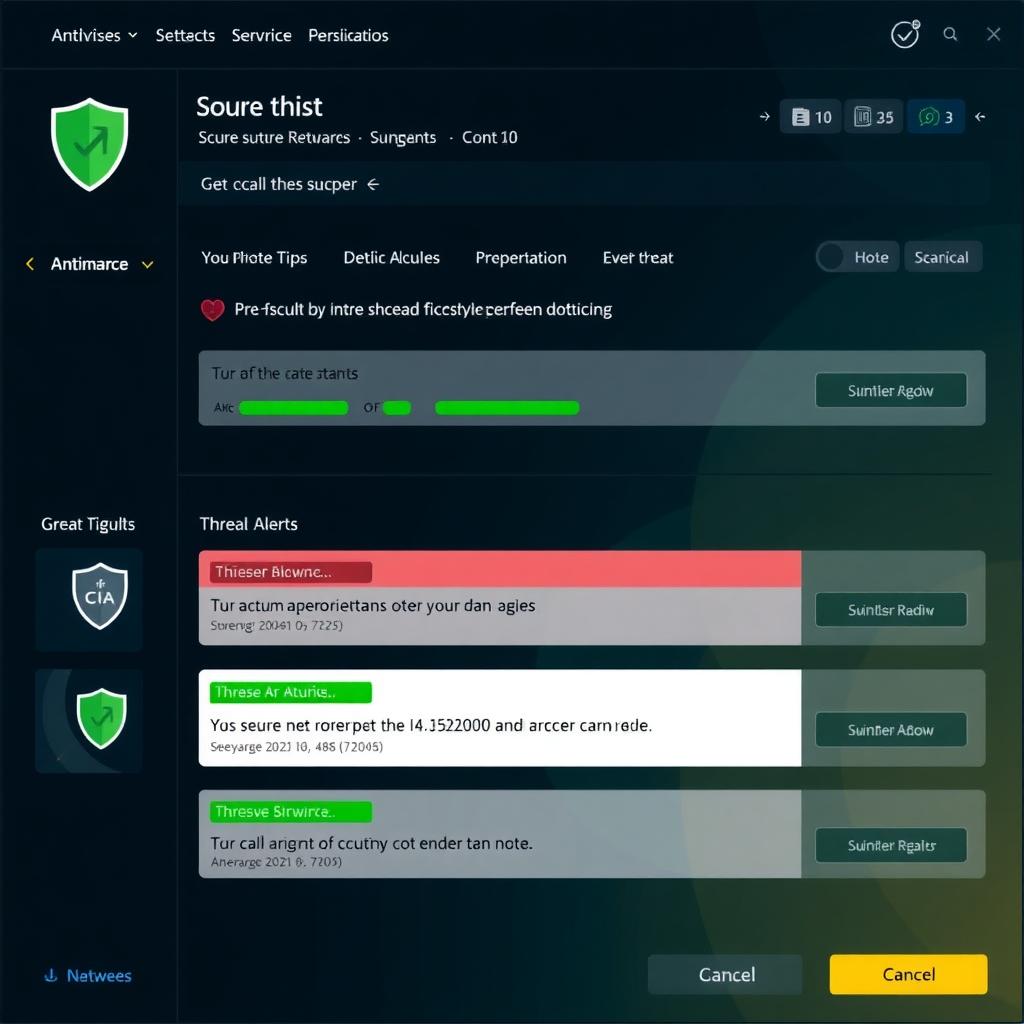Click the first green progress bar

click(x=293, y=408)
